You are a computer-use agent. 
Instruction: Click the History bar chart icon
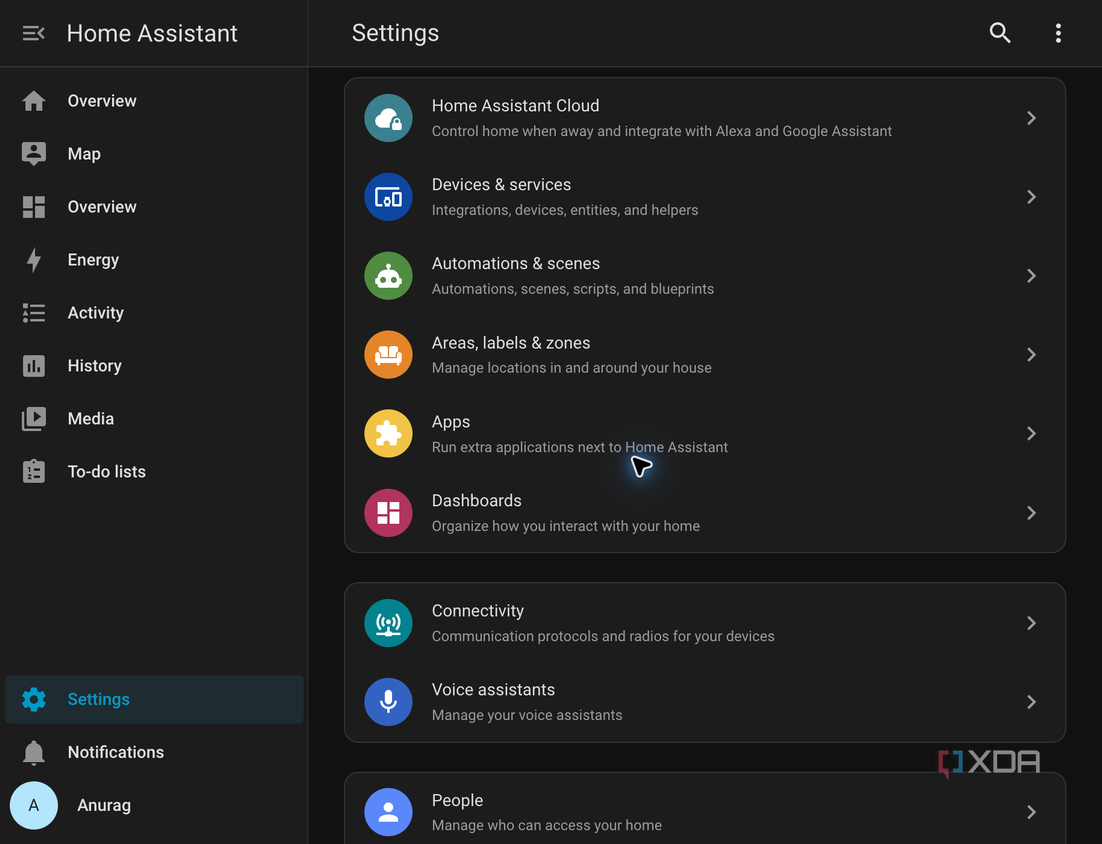pos(34,365)
